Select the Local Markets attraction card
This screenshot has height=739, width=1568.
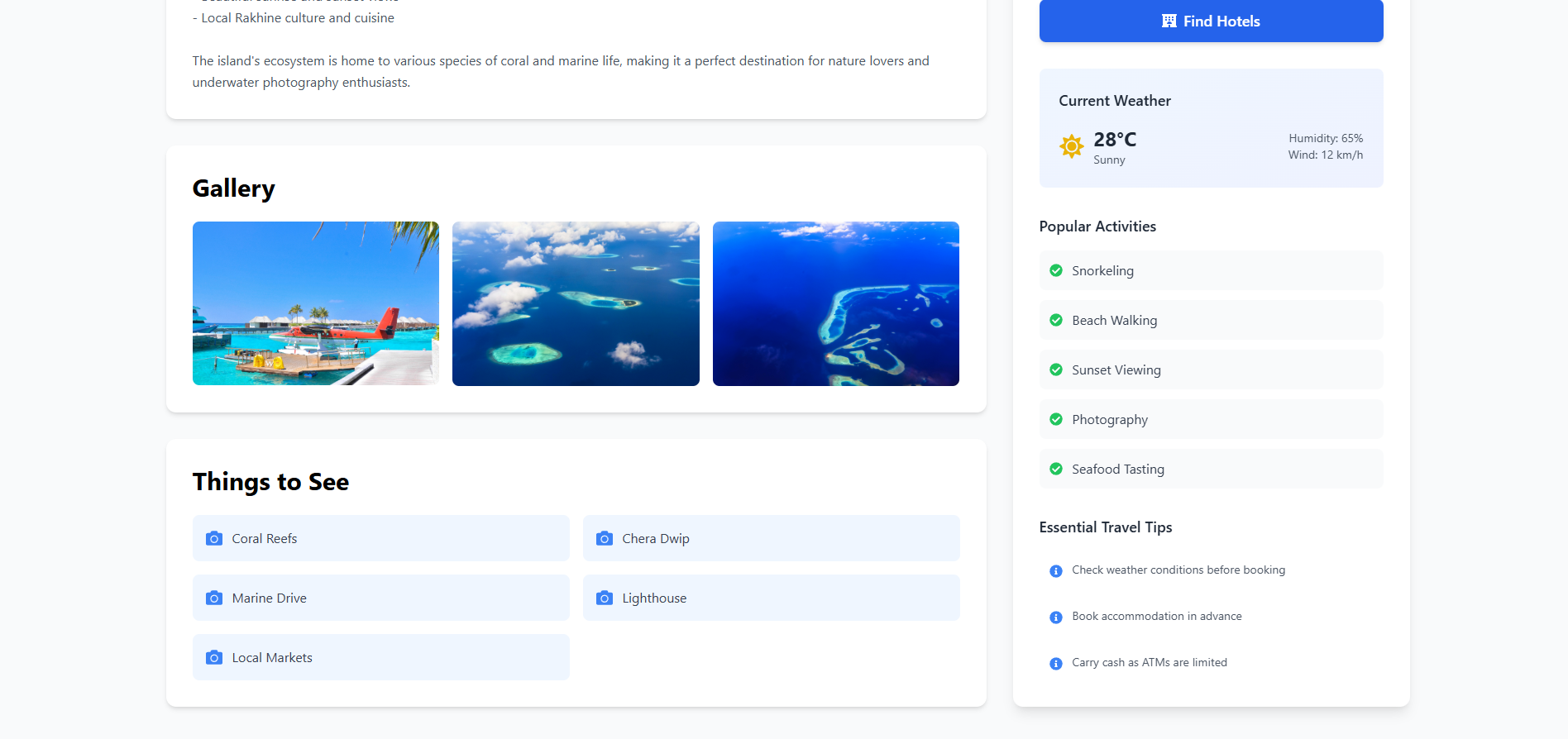pyautogui.click(x=380, y=657)
